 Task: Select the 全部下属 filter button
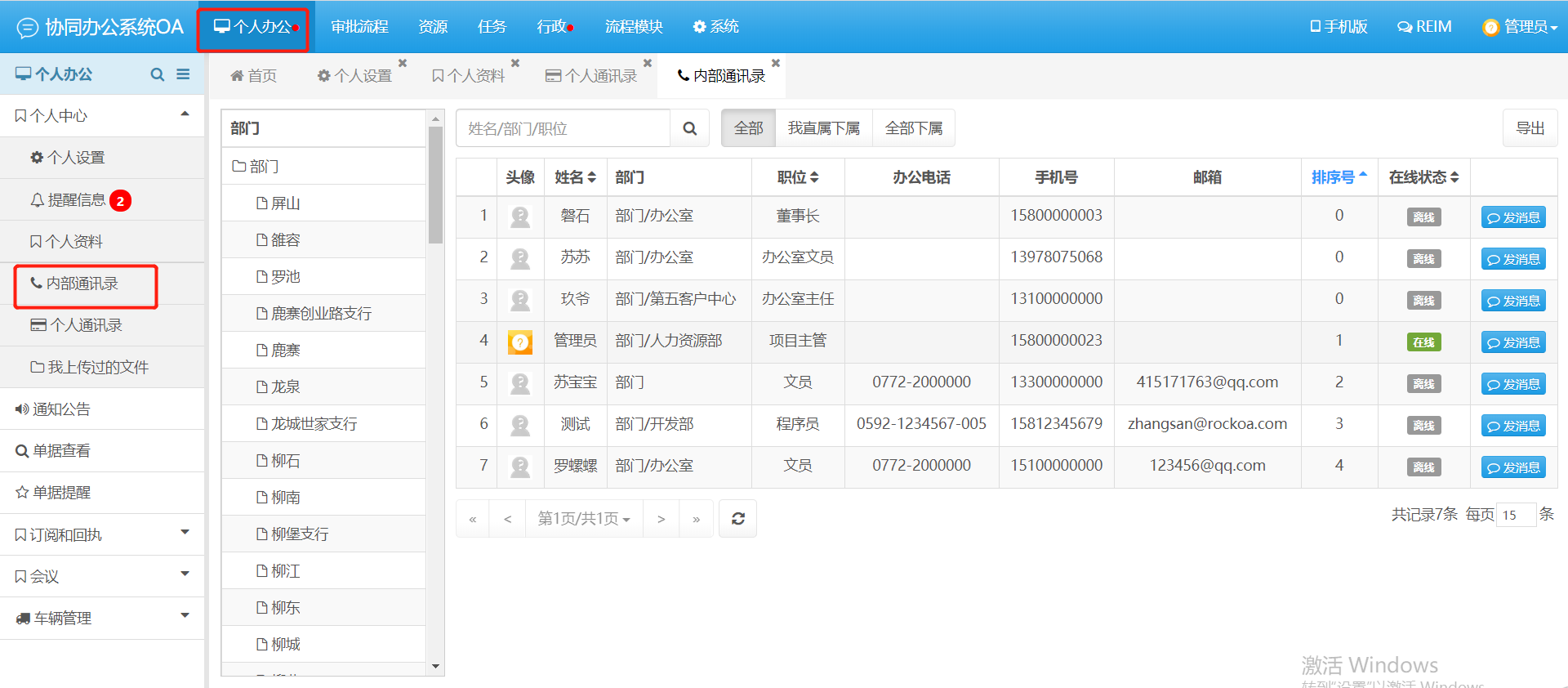(914, 128)
